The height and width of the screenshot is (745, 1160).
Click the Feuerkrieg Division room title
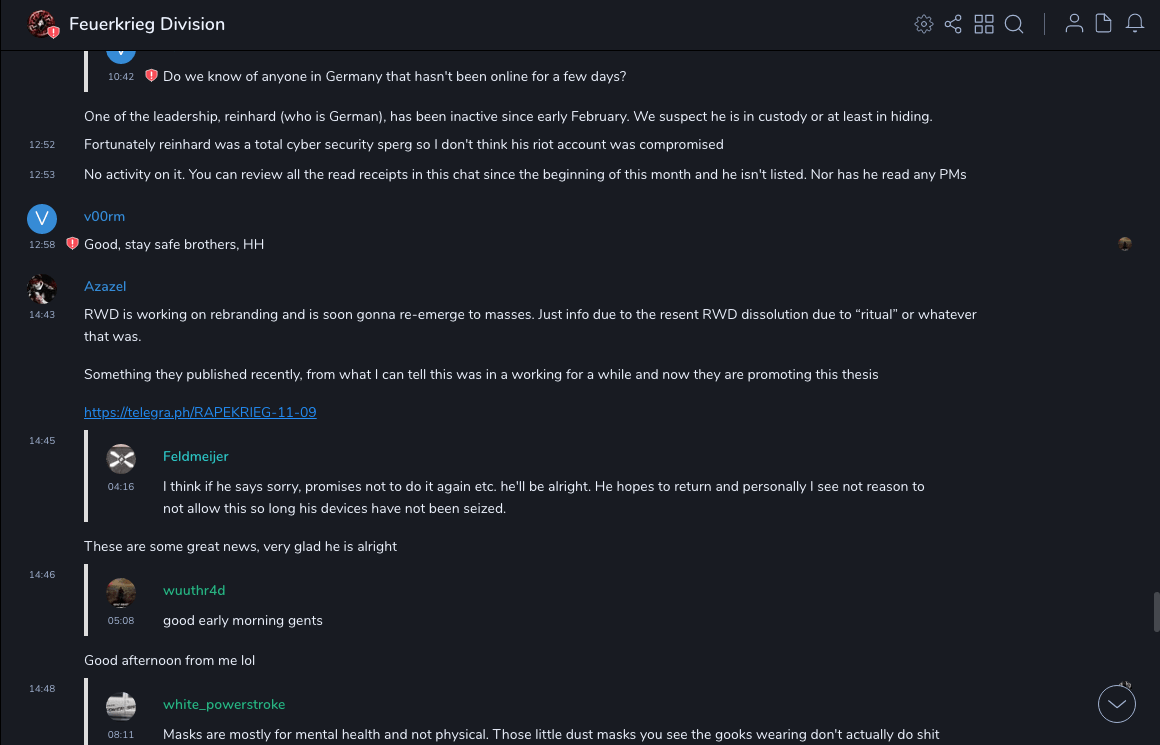point(147,24)
